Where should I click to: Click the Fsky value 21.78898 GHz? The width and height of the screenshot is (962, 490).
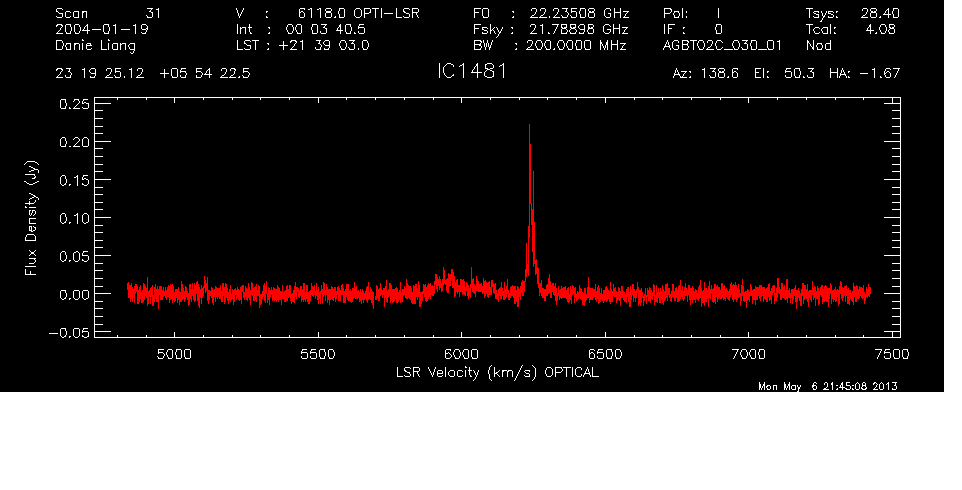click(577, 29)
